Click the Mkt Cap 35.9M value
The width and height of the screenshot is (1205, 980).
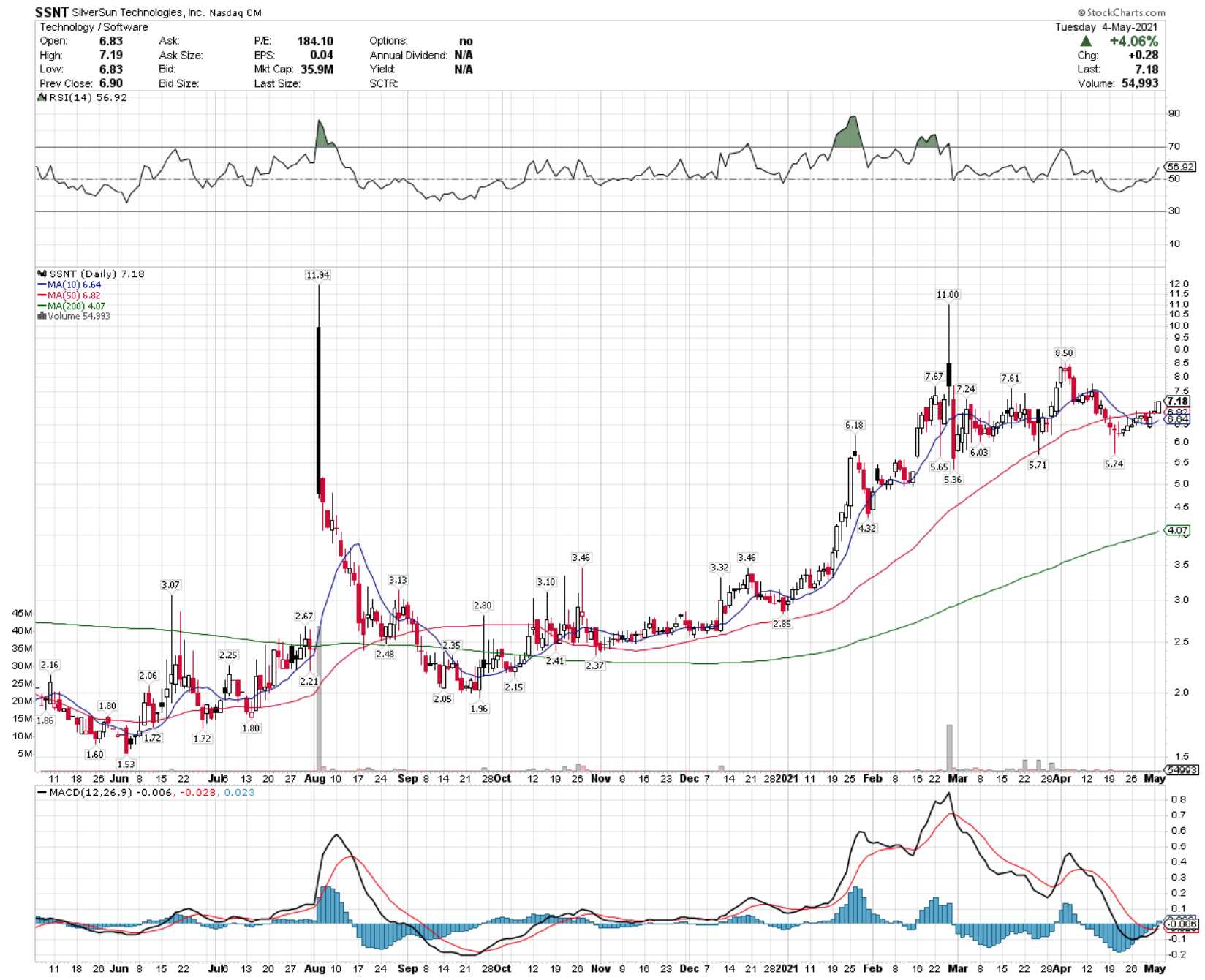(x=317, y=69)
